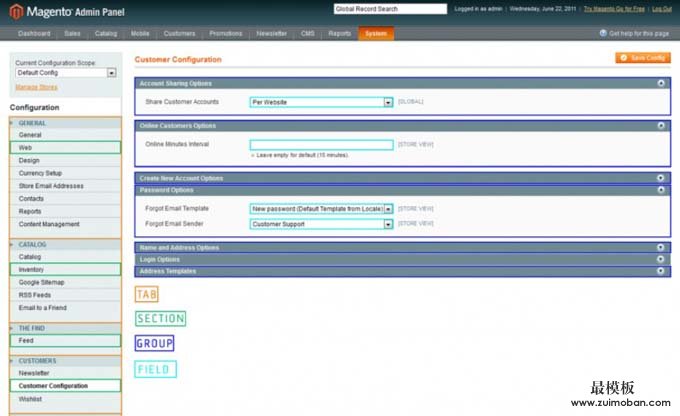This screenshot has width=680, height=416.
Task: Open the System menu
Action: (x=376, y=33)
